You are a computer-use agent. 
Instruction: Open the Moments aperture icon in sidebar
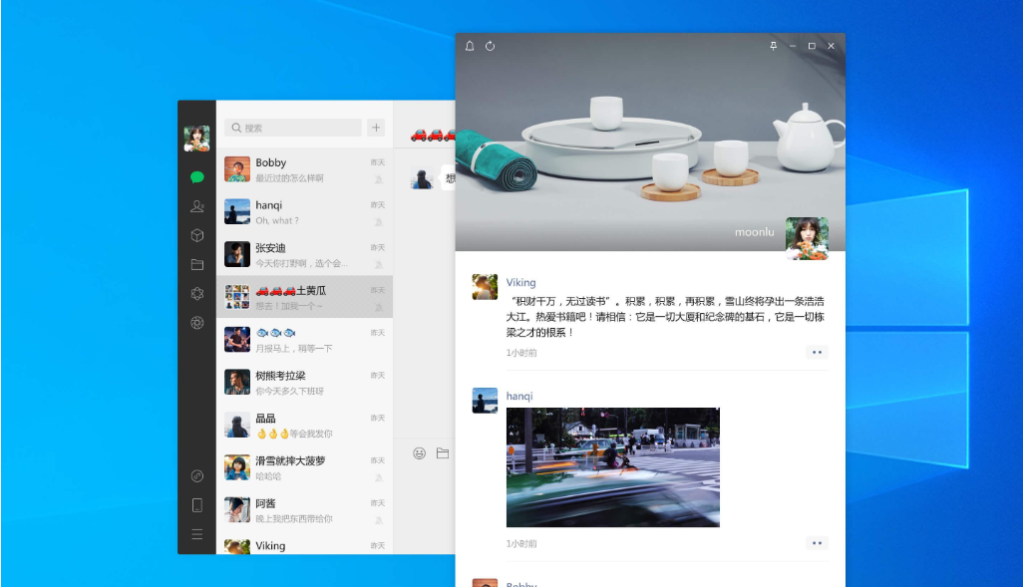tap(197, 323)
